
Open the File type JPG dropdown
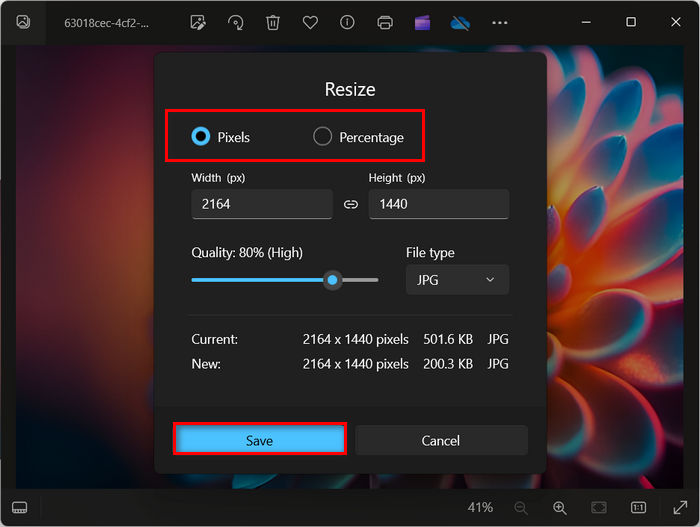(x=457, y=280)
